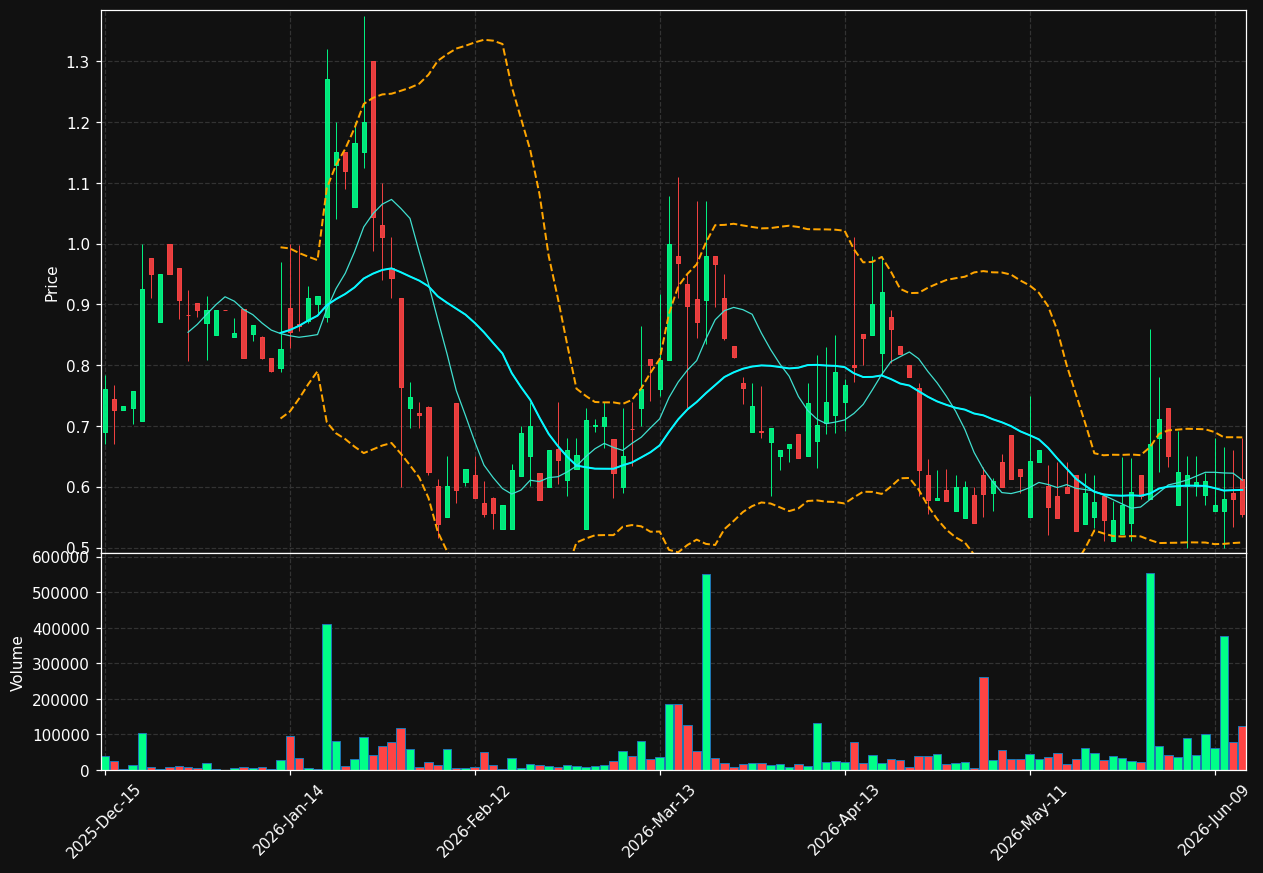Click the 200000 volume tick label
The width and height of the screenshot is (1263, 873).
(x=62, y=700)
